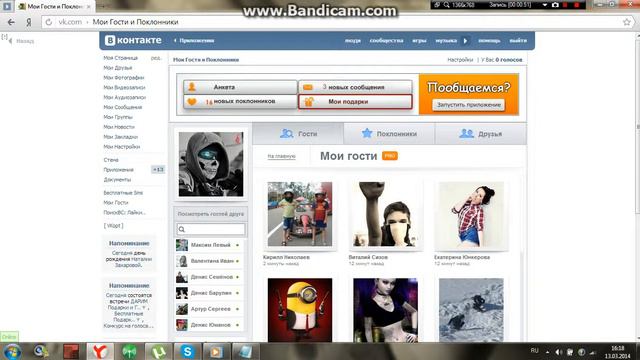Click the Мои подарки button
This screenshot has height=360, width=640.
point(356,102)
